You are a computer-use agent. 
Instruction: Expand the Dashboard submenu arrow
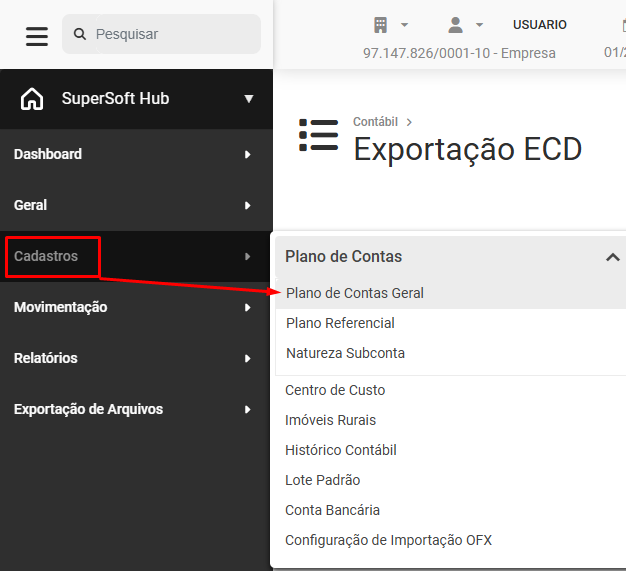(x=248, y=155)
